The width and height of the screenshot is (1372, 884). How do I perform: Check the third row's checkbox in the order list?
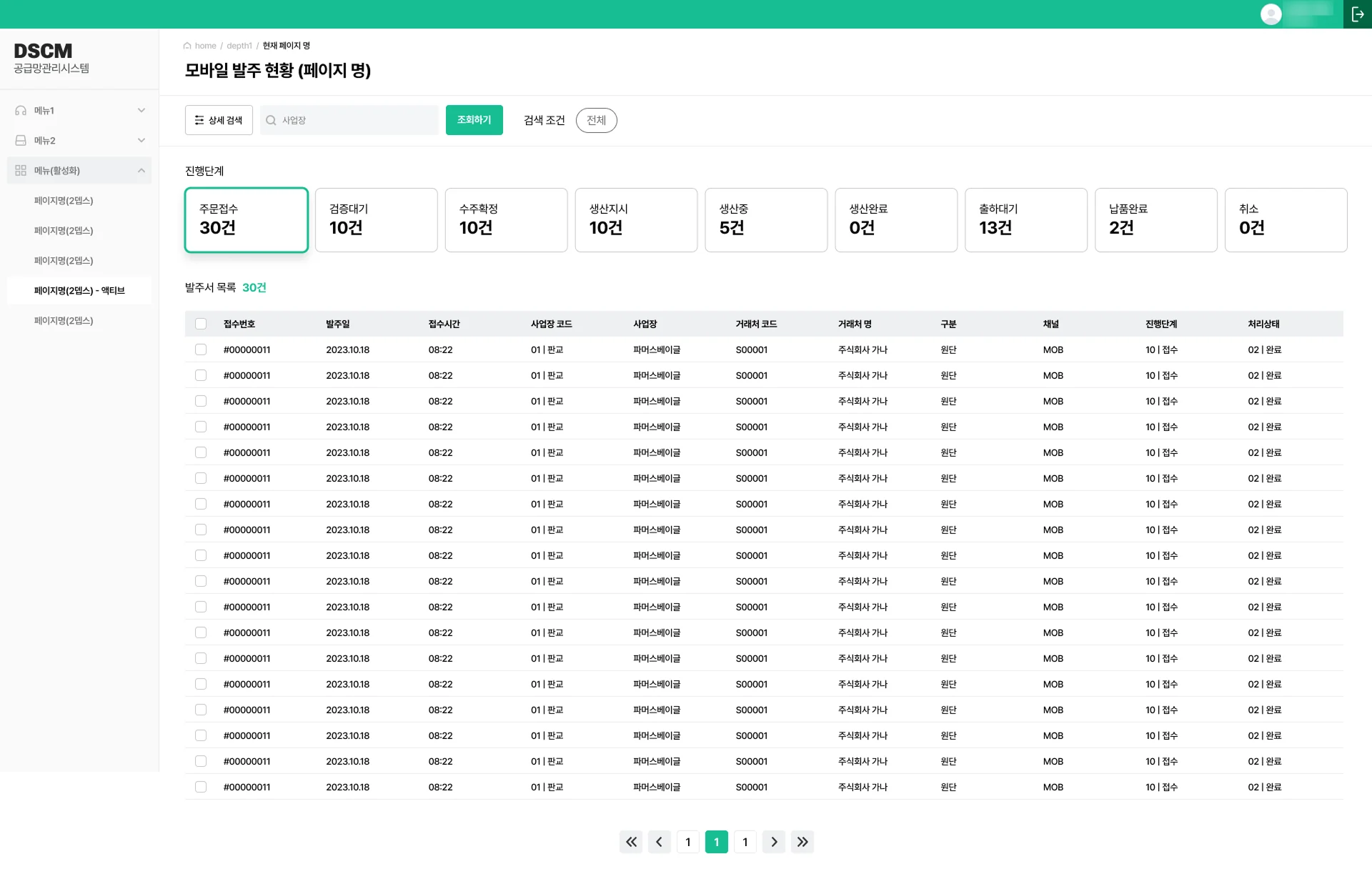click(x=201, y=401)
